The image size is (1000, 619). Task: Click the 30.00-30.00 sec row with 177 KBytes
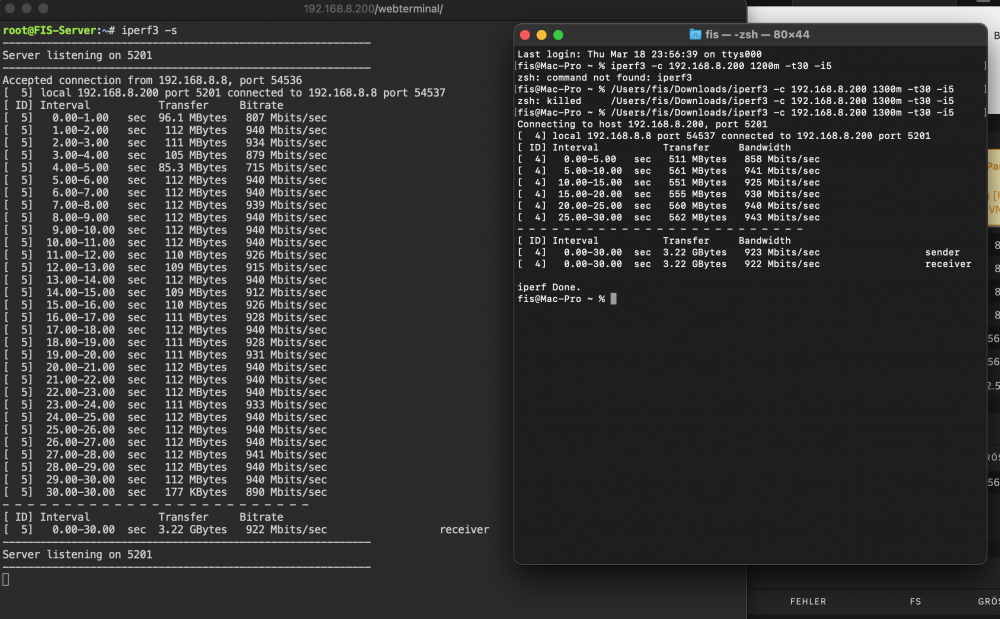tap(165, 492)
